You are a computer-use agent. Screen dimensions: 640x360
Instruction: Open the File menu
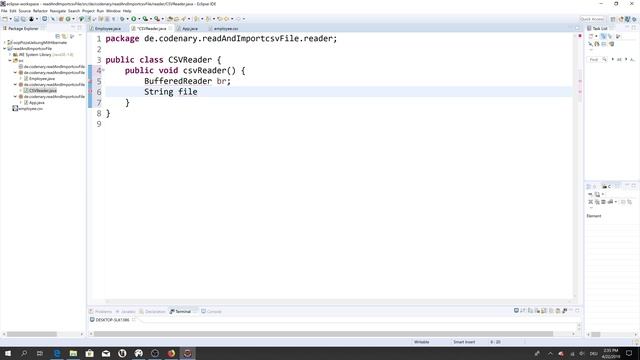click(x=4, y=11)
